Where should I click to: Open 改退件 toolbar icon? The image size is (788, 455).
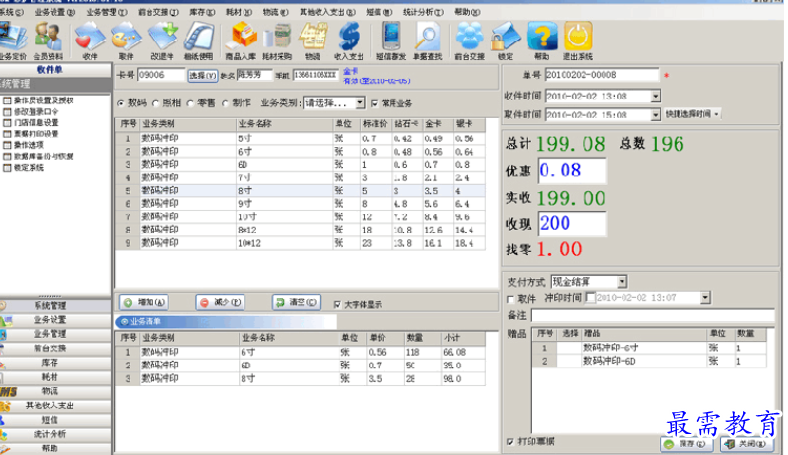click(162, 41)
